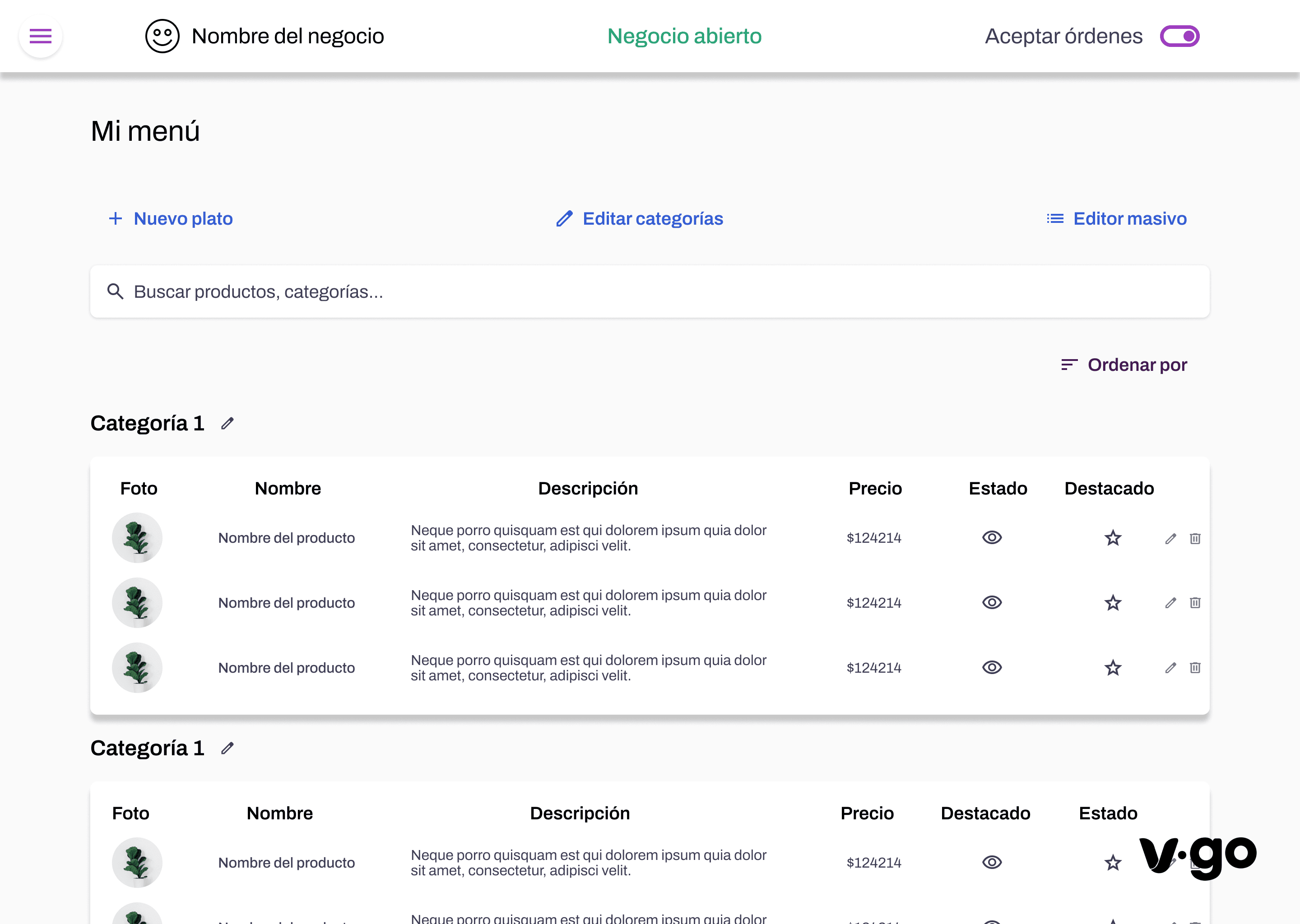Screen dimensions: 1300x924
Task: Star the first product as destacado
Action: click(1113, 538)
